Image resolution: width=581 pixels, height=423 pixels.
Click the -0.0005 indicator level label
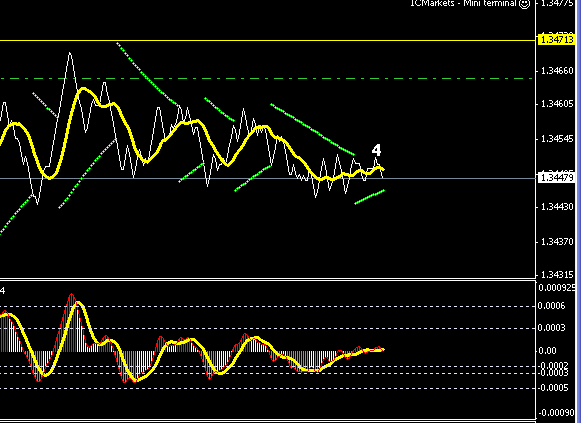tap(553, 388)
